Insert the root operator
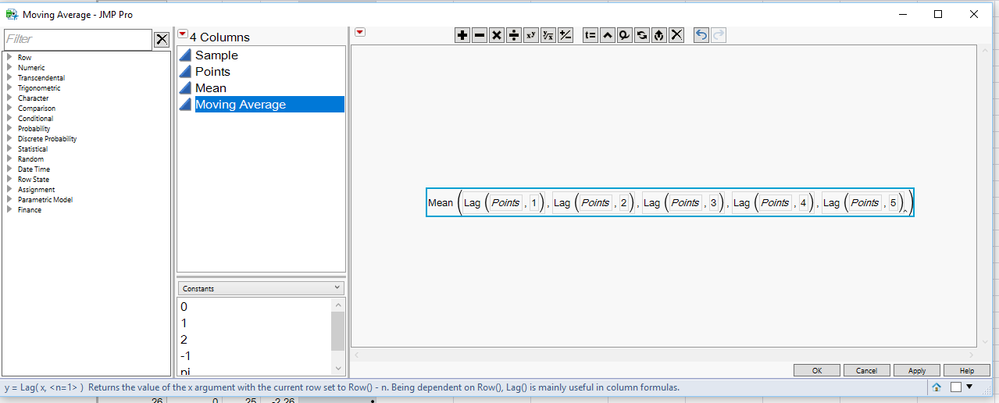 coord(548,36)
